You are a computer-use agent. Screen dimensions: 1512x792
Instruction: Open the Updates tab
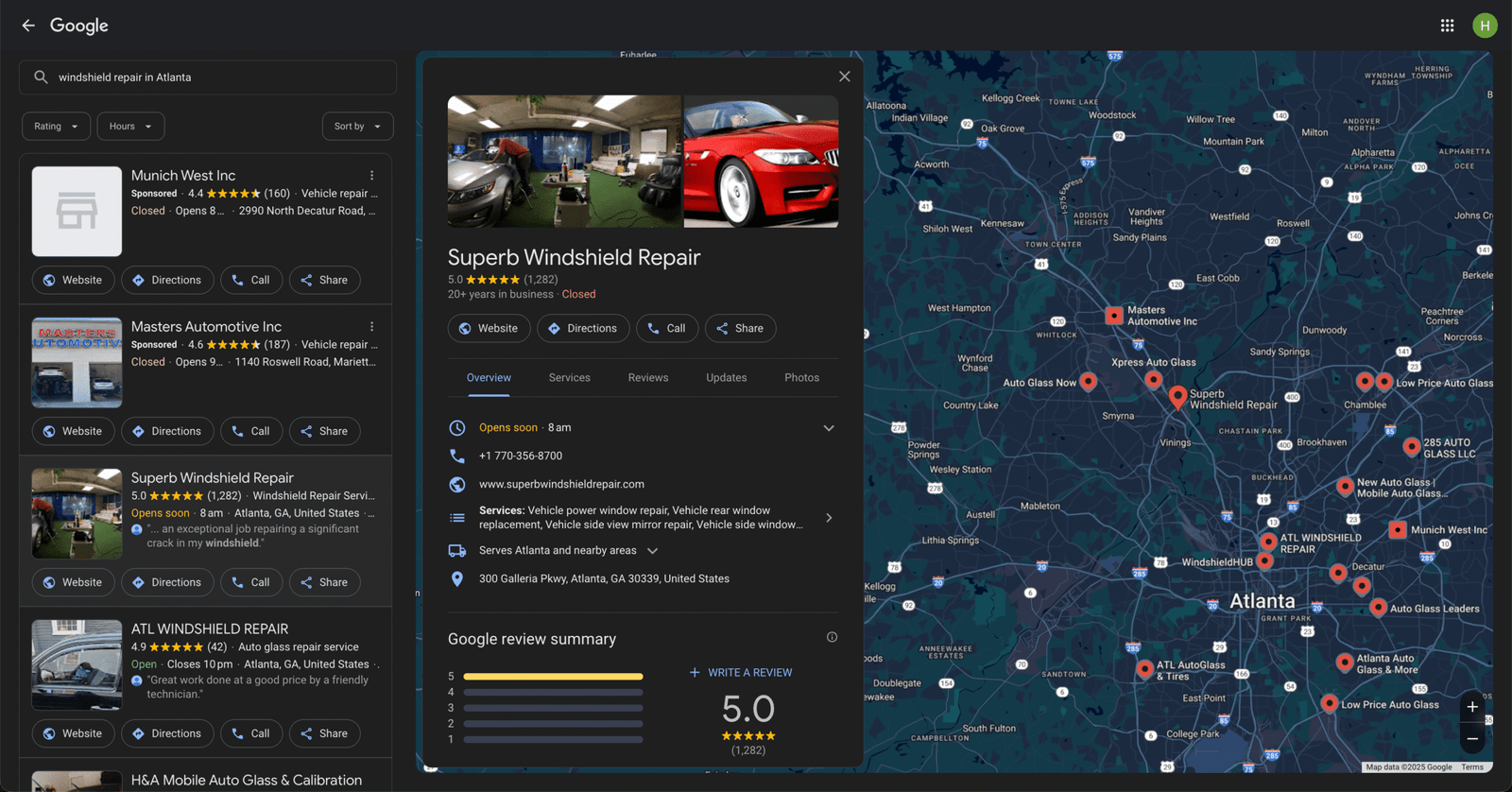727,378
